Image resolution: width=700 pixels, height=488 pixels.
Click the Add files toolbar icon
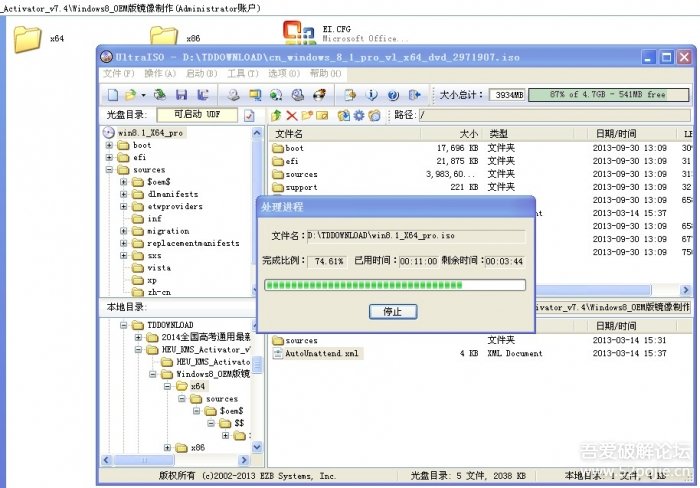click(350, 95)
